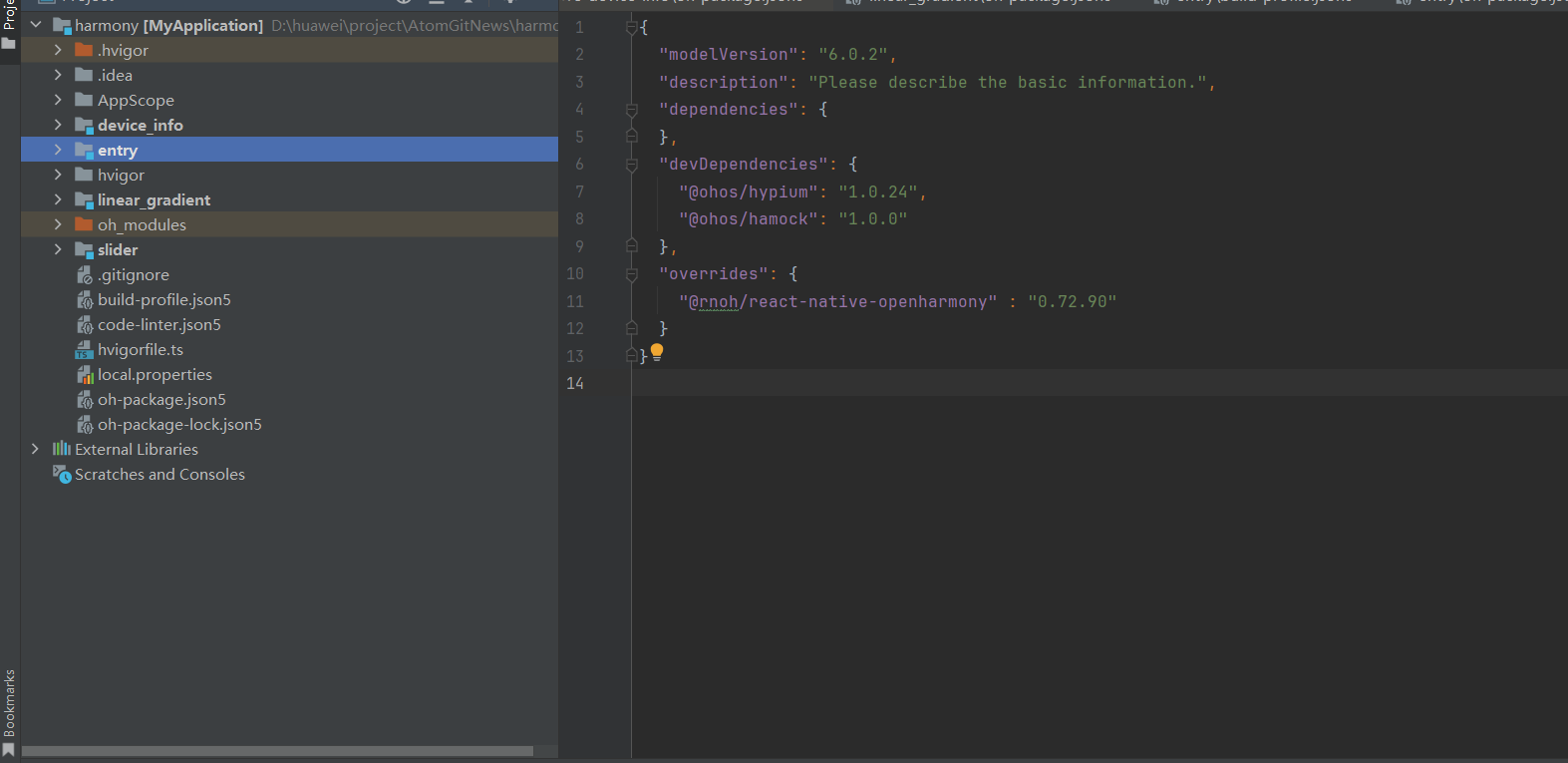Select the oh_modules folder label
The width and height of the screenshot is (1568, 763).
click(x=142, y=225)
